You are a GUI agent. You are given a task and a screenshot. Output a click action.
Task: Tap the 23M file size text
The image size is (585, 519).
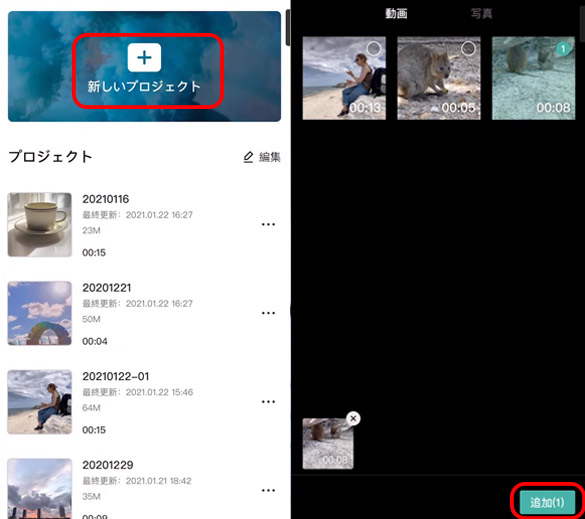pyautogui.click(x=91, y=231)
